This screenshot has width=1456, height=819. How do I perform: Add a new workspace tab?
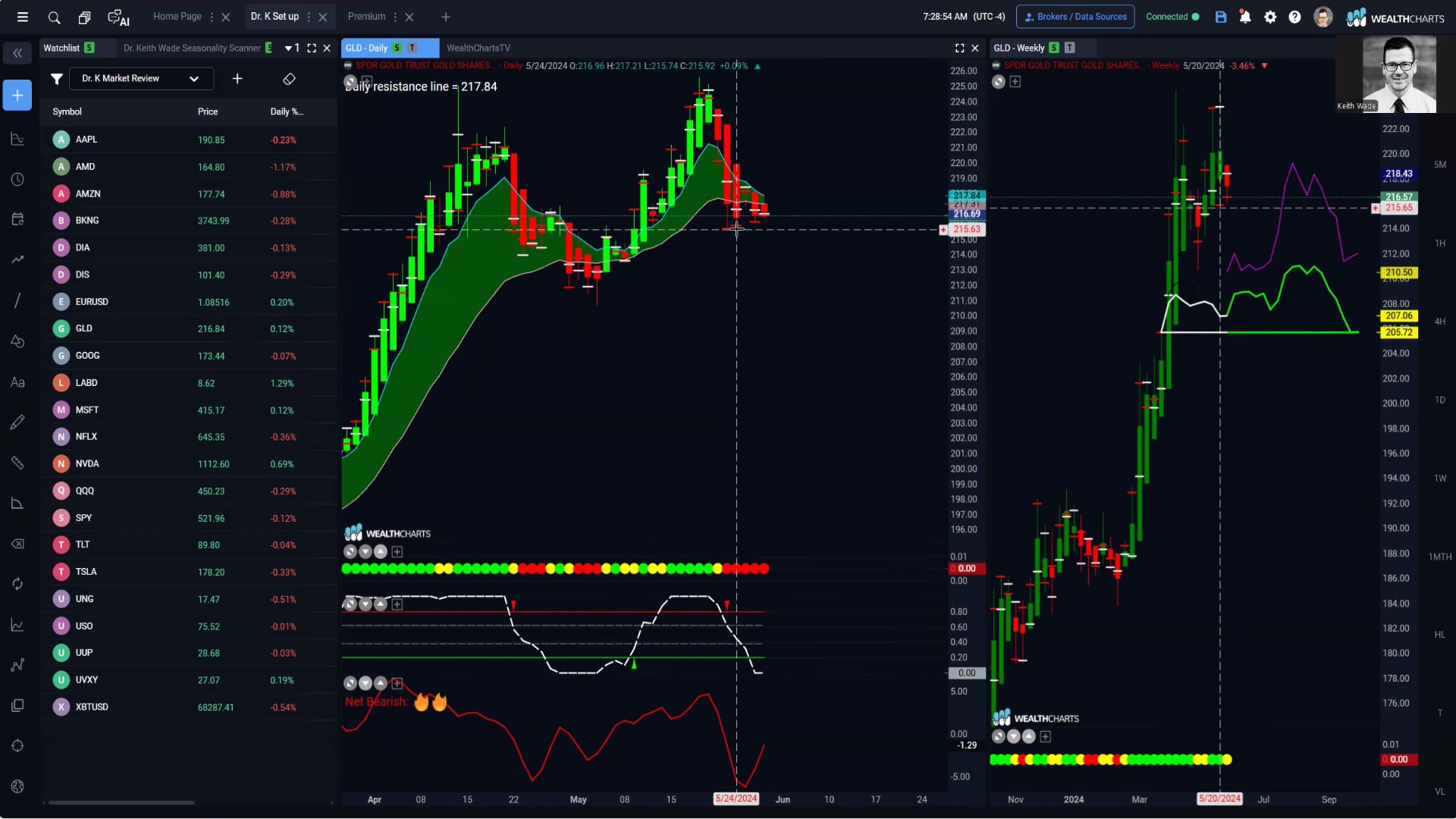[x=446, y=17]
